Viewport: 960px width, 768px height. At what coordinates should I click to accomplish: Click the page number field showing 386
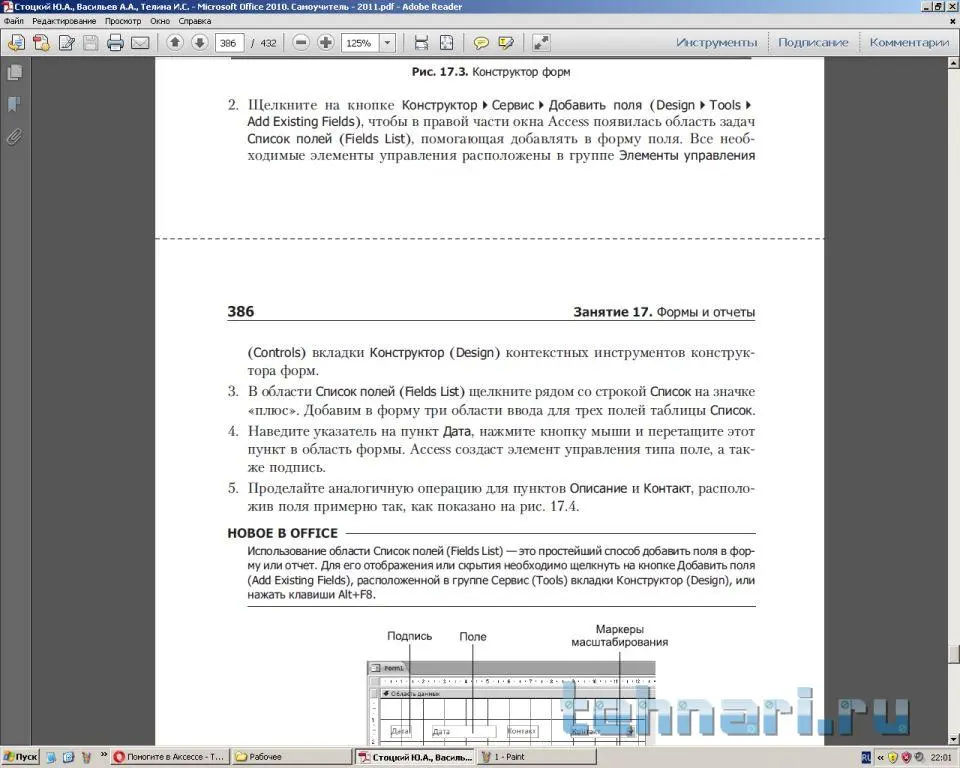pyautogui.click(x=229, y=43)
